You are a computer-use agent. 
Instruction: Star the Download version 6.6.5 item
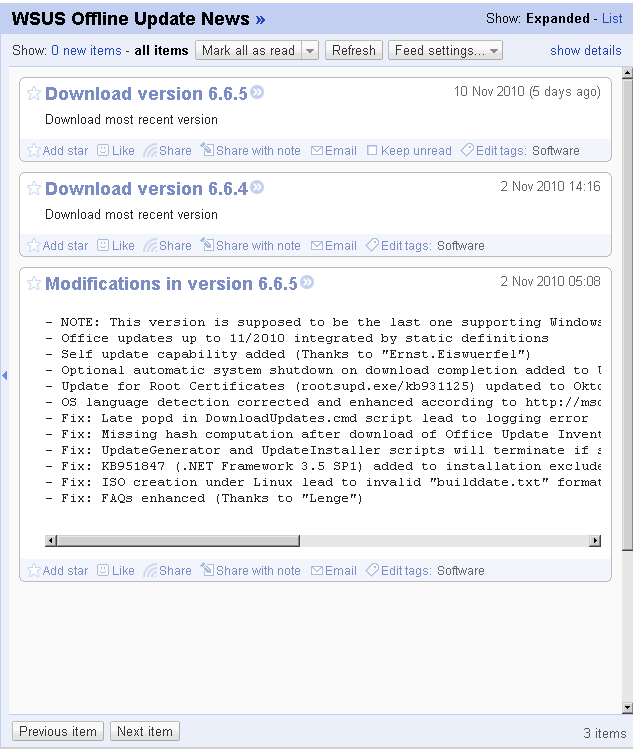(34, 94)
